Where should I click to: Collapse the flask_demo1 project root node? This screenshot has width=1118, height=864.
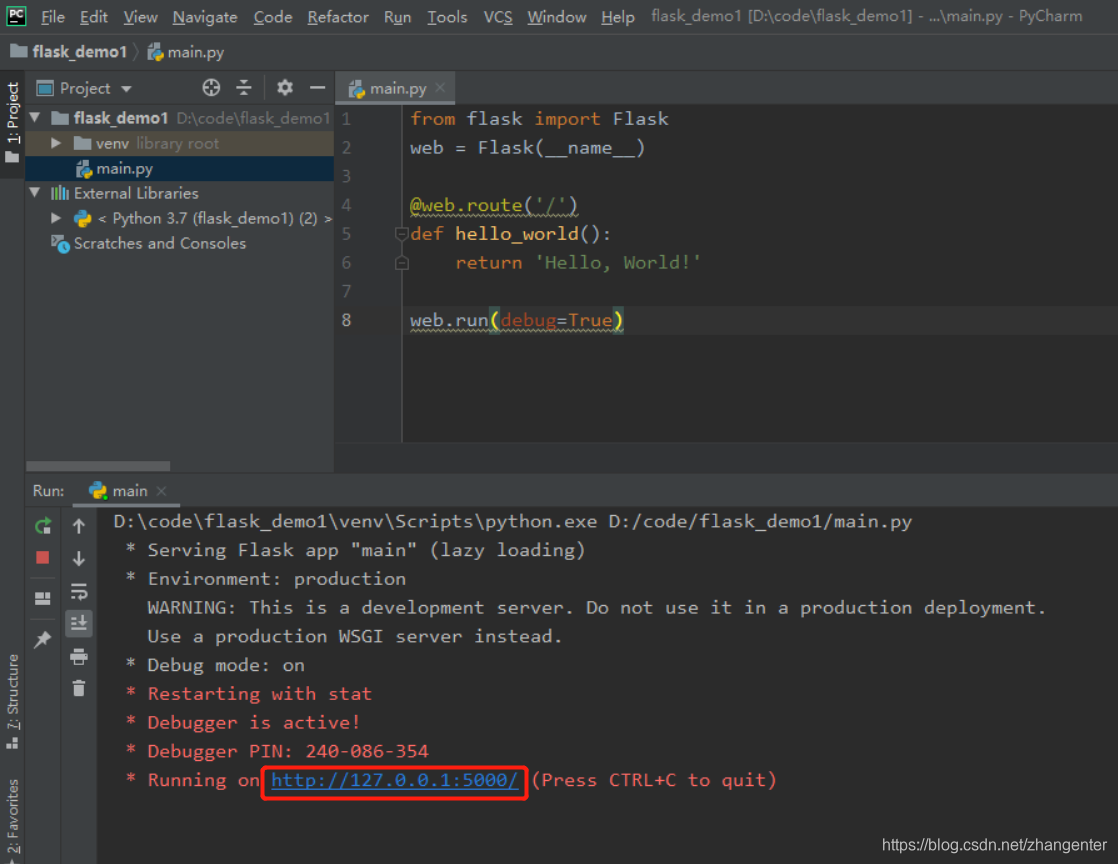[36, 117]
